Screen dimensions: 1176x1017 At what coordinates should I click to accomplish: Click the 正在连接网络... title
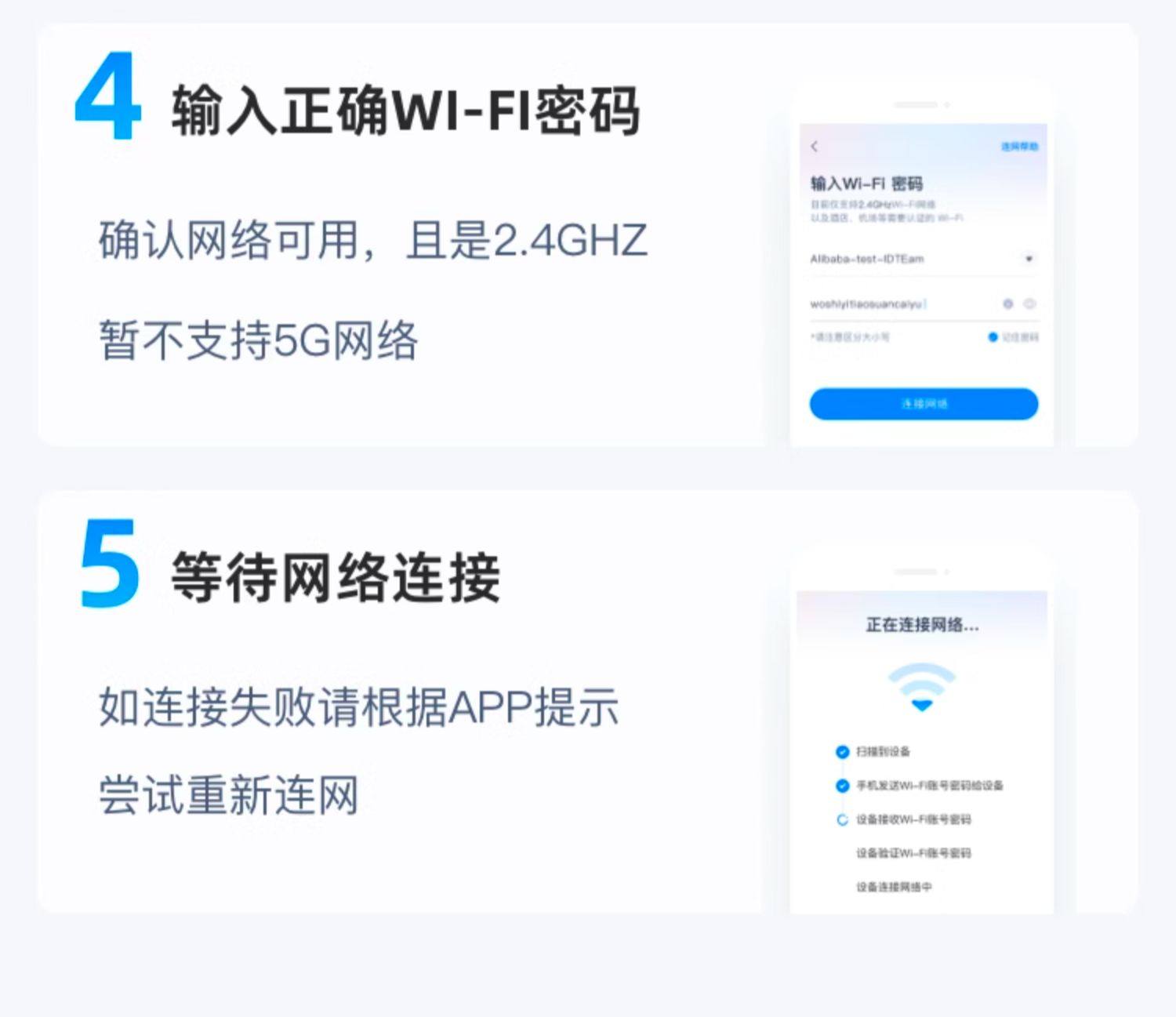point(922,625)
